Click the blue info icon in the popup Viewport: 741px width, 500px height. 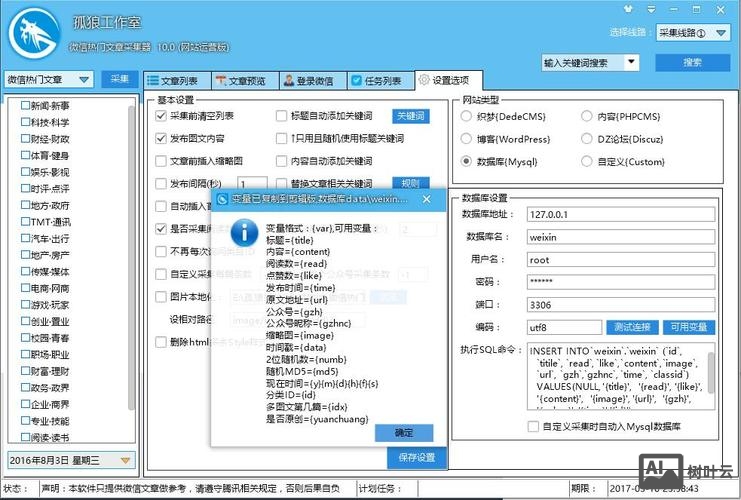[x=244, y=233]
